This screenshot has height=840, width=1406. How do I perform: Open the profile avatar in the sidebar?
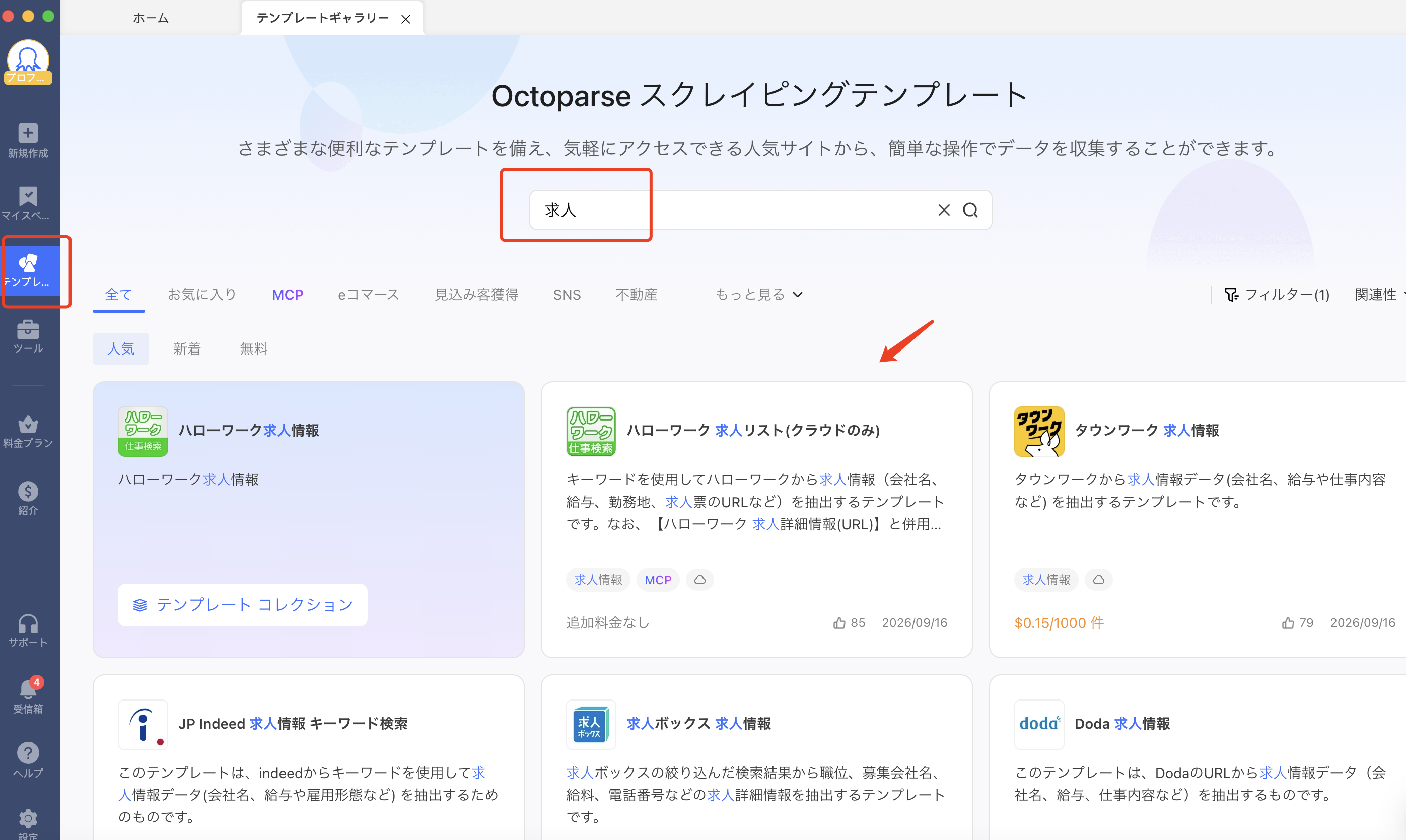tap(28, 61)
